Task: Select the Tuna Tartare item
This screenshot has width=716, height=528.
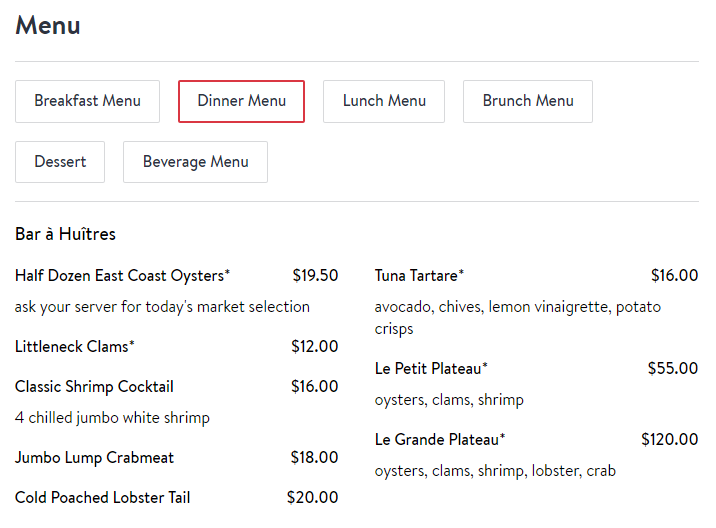Action: [419, 276]
